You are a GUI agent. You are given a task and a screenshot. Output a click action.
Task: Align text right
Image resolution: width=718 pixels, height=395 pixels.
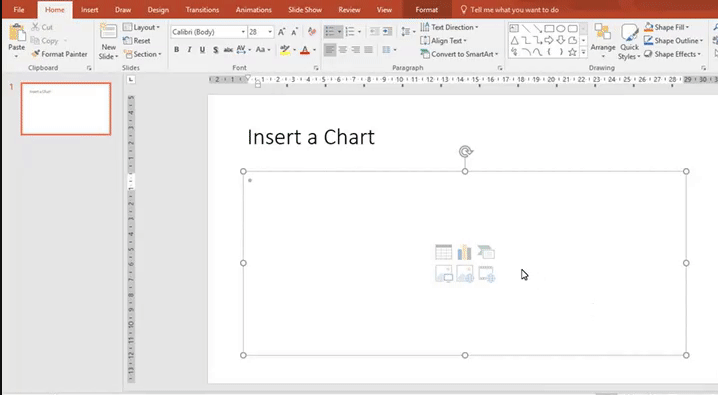pyautogui.click(x=355, y=49)
